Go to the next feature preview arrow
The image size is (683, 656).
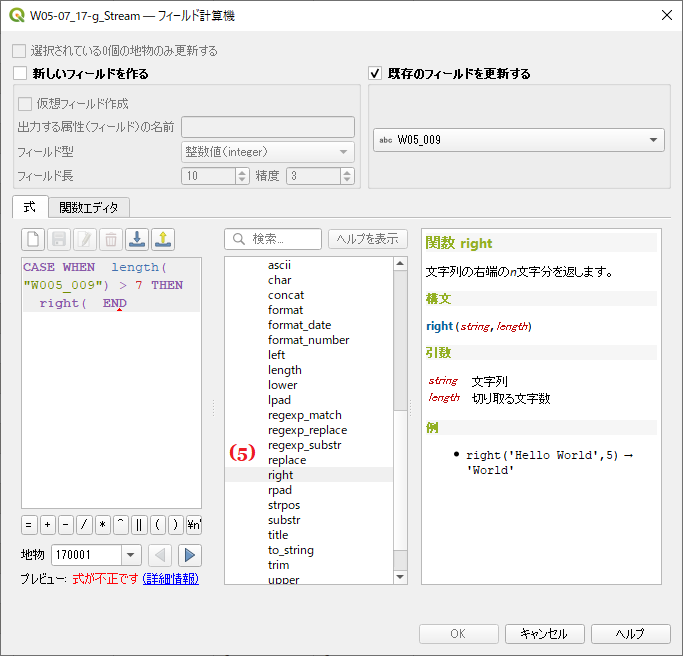tap(190, 555)
